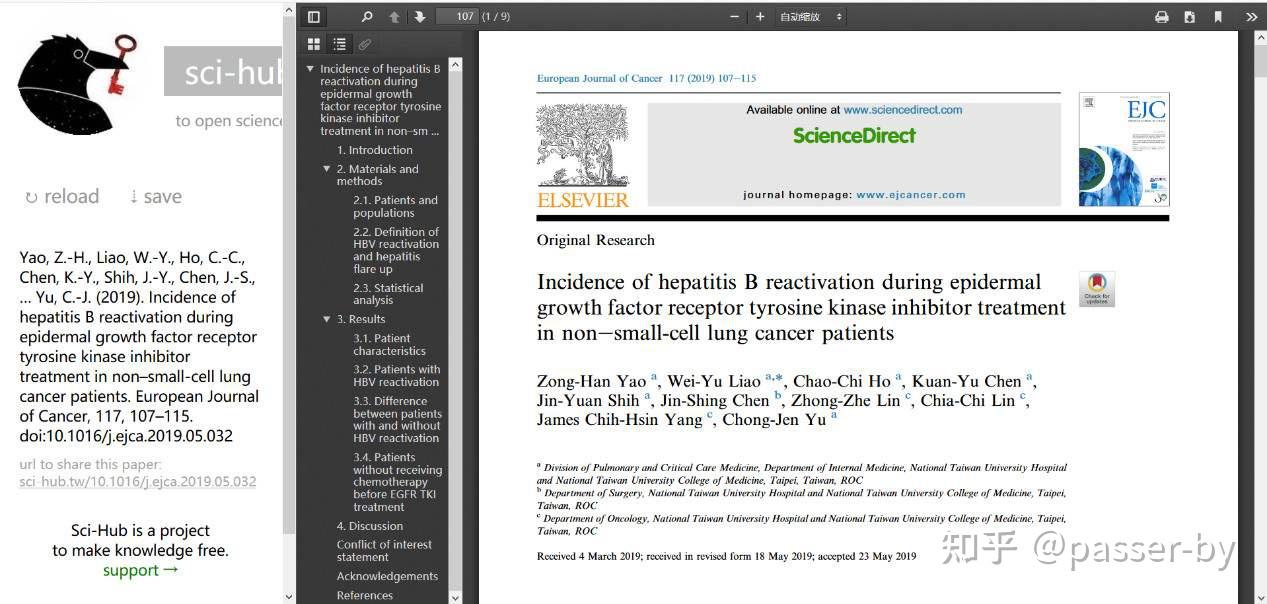The image size is (1267, 604).
Task: Jump to 1. Introduction in outline
Action: [x=375, y=150]
